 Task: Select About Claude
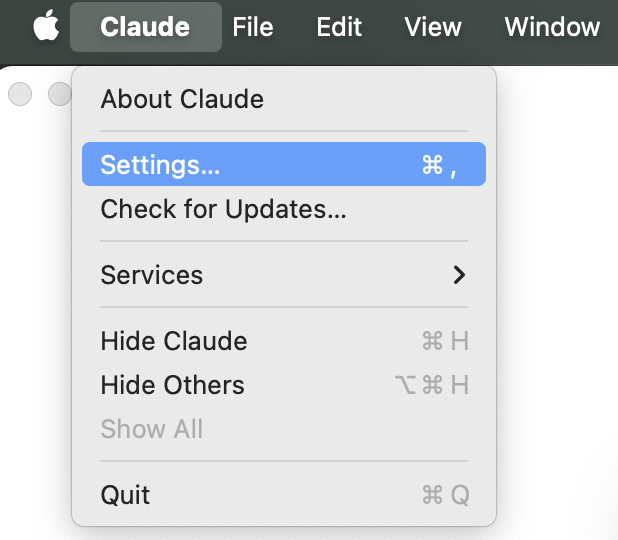point(182,99)
